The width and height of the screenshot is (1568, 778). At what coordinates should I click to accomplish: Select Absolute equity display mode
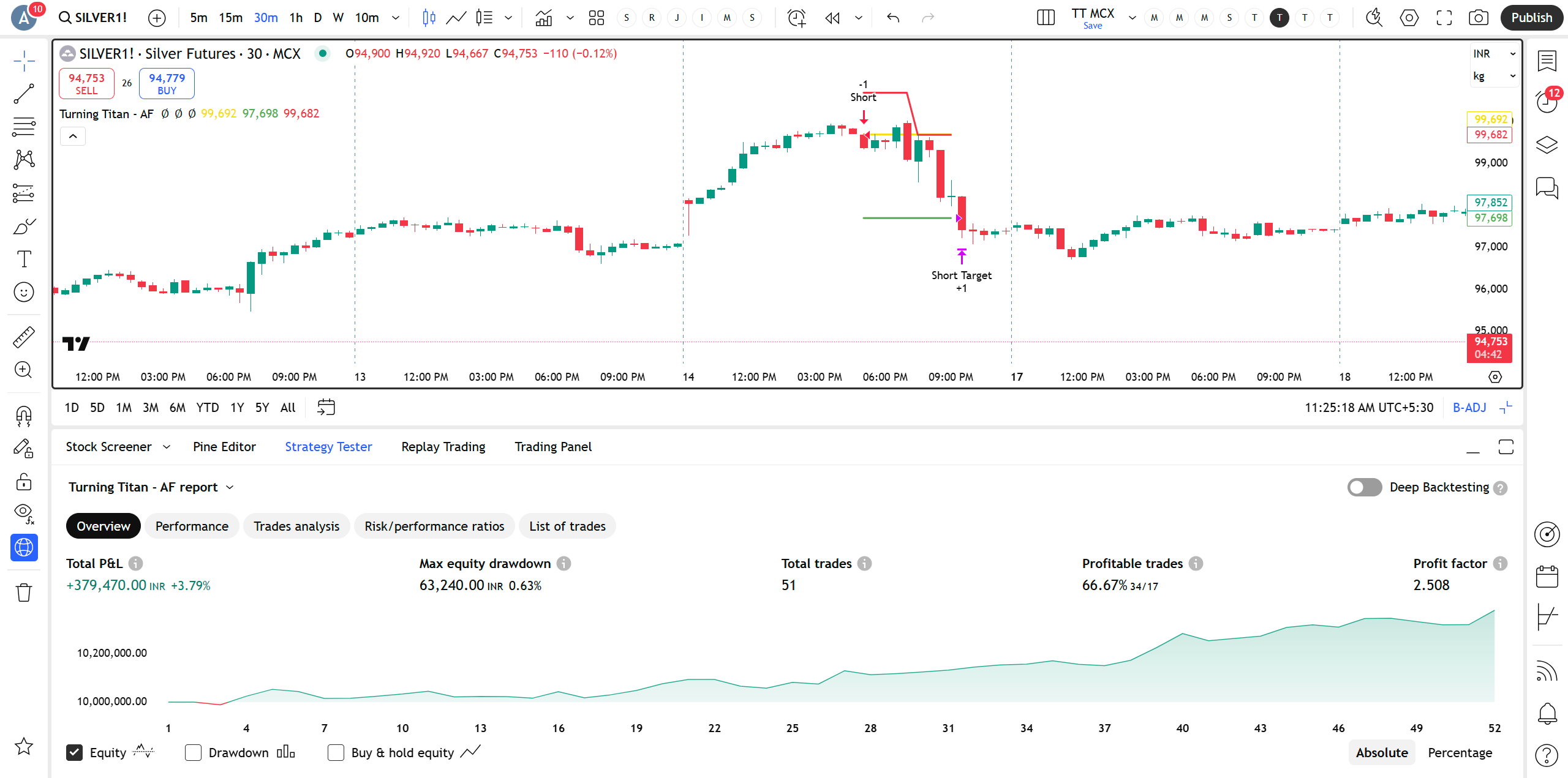pyautogui.click(x=1382, y=752)
